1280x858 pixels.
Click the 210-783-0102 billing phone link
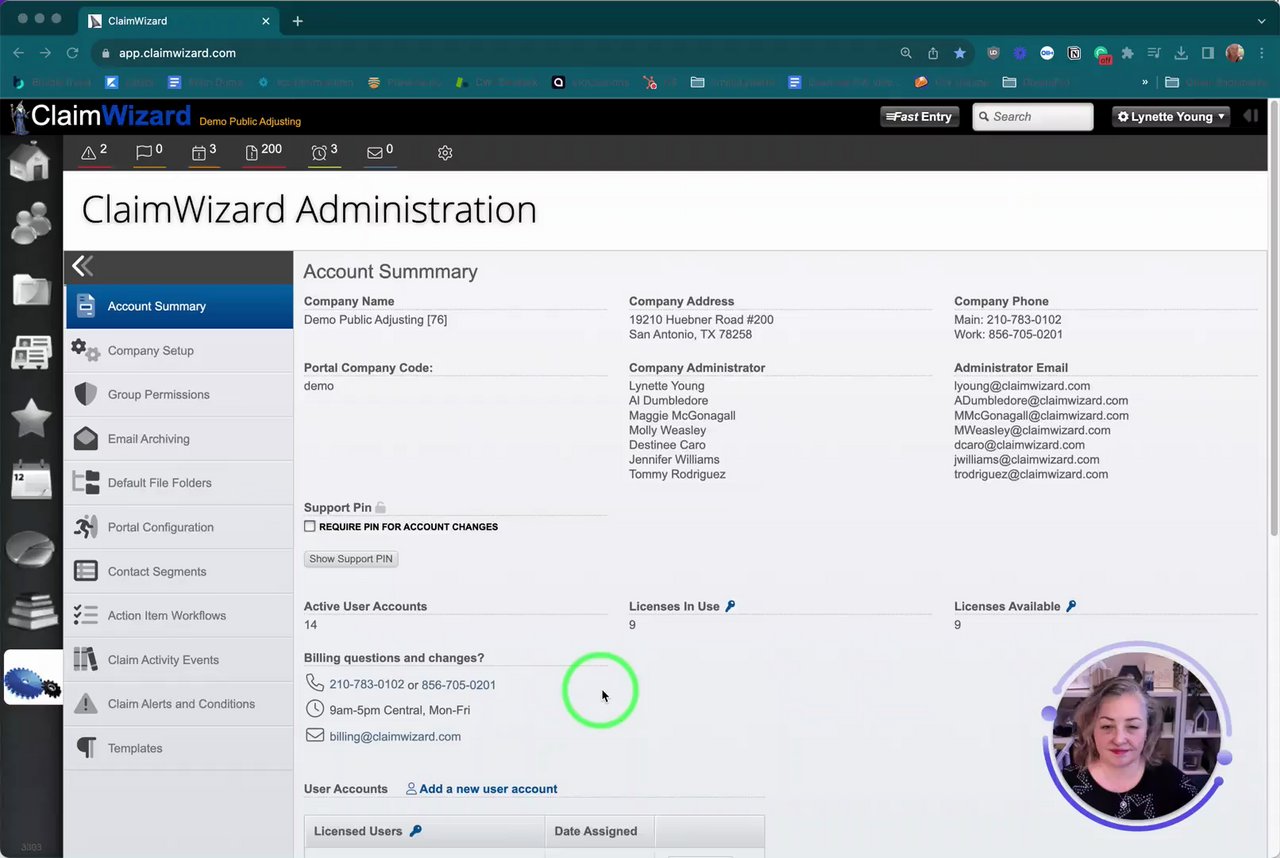(367, 685)
